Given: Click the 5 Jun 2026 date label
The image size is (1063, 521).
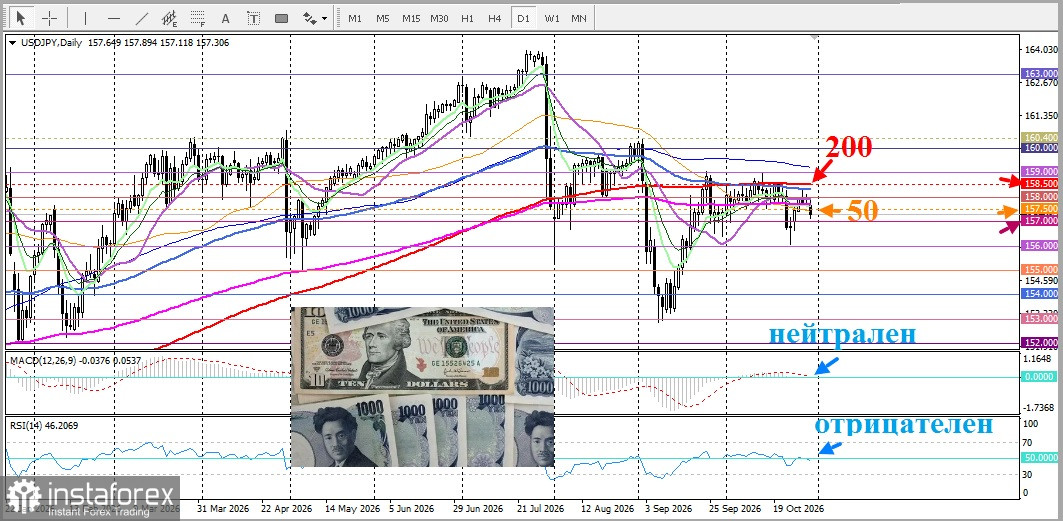Looking at the screenshot, I should click(x=414, y=508).
